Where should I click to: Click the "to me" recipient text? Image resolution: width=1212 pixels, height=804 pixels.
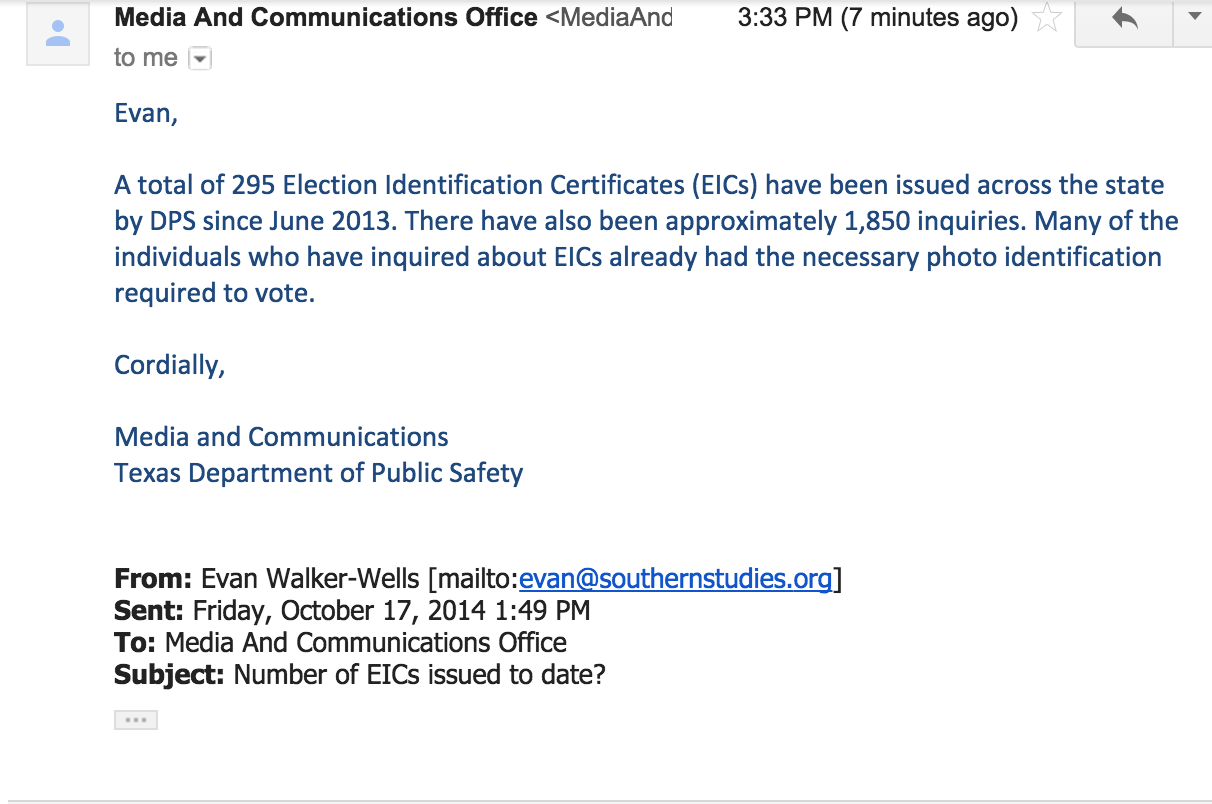pyautogui.click(x=146, y=58)
